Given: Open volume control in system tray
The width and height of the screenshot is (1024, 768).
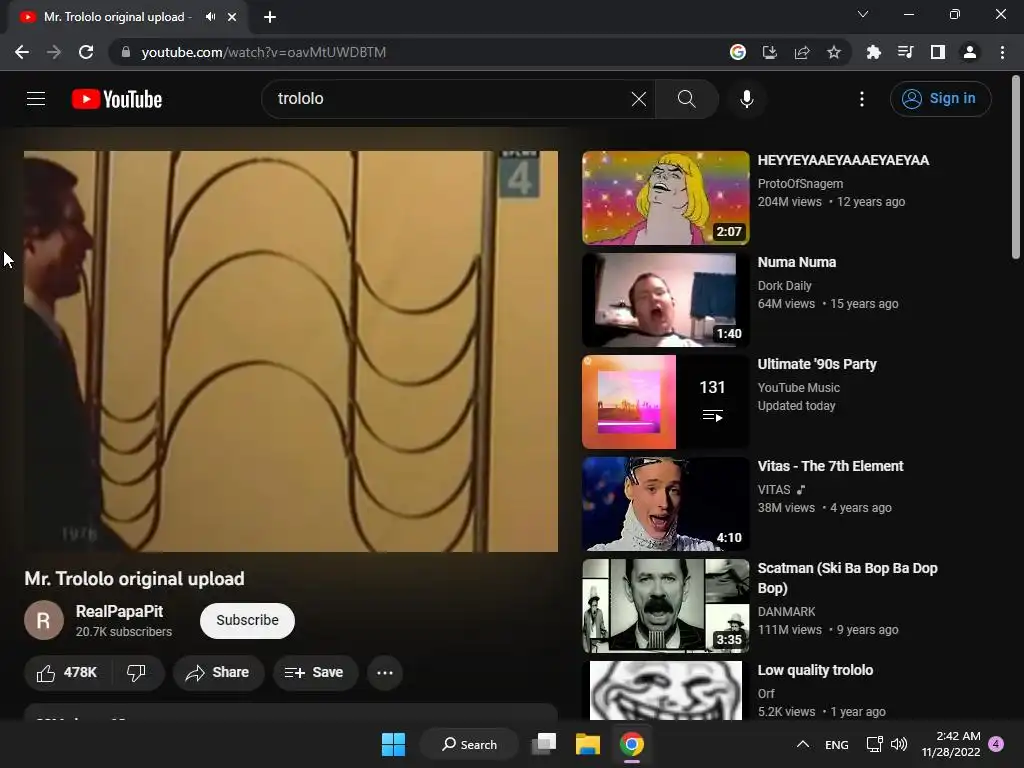Looking at the screenshot, I should (x=899, y=744).
